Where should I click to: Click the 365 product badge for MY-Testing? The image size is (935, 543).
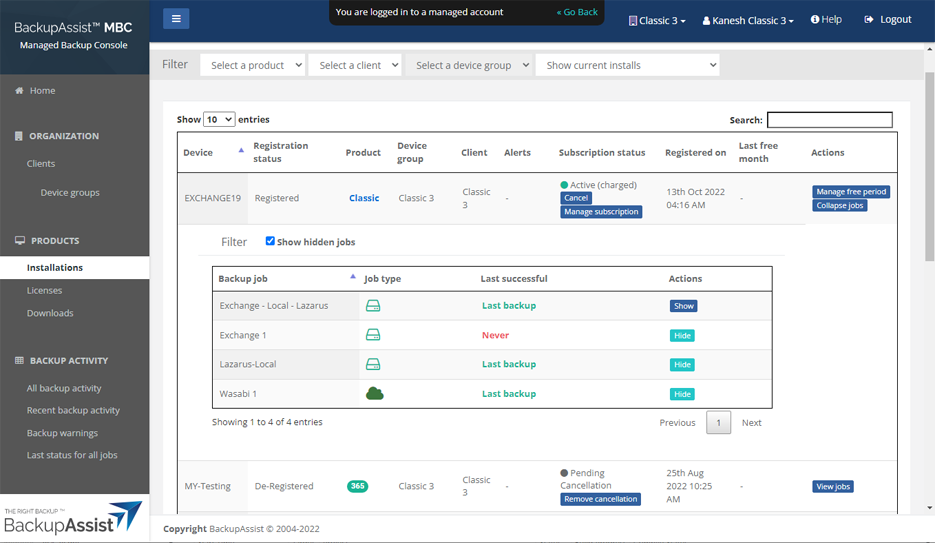(357, 486)
